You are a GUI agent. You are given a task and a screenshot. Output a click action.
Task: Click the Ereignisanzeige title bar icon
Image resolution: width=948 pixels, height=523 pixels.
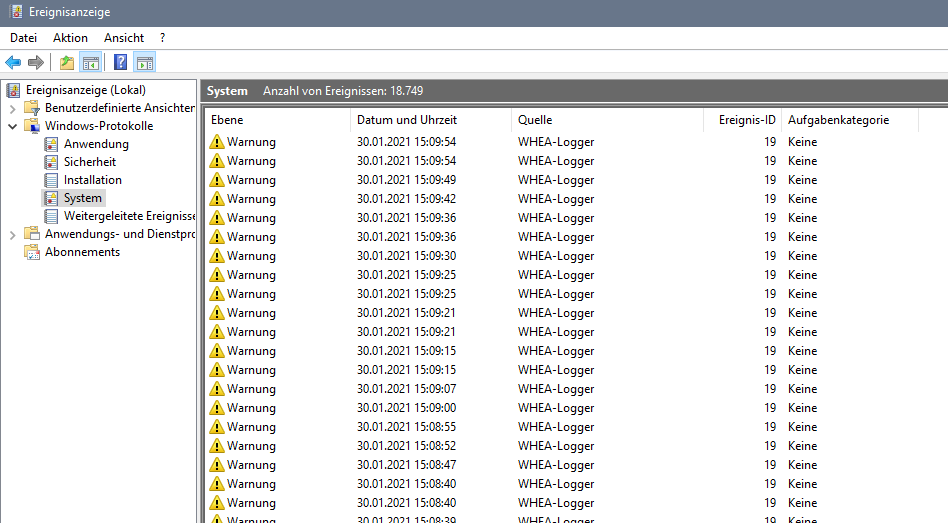(16, 12)
